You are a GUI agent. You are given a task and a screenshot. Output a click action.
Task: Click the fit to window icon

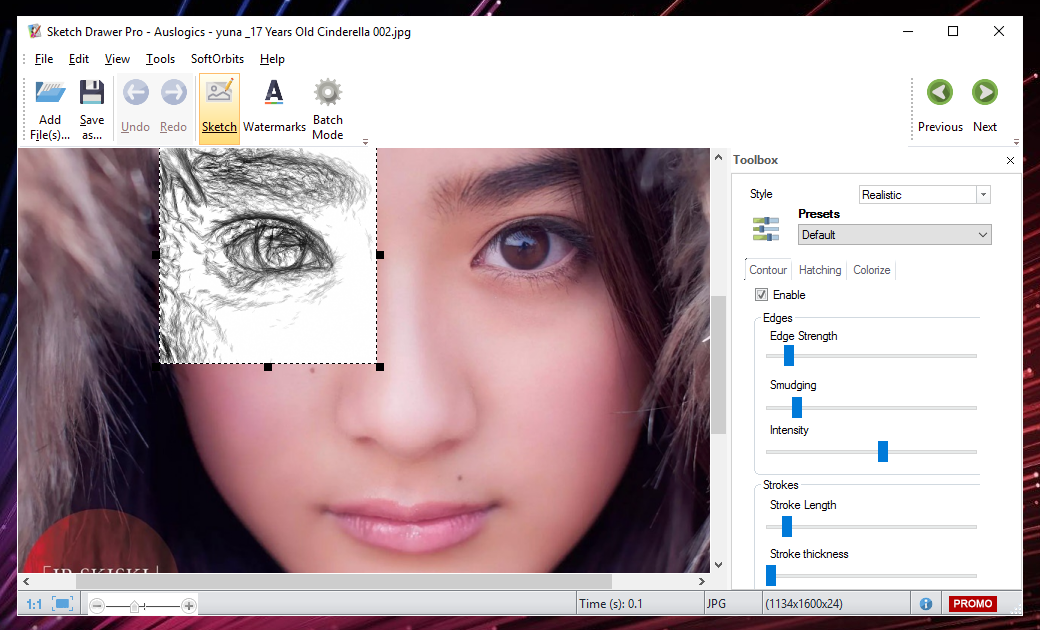tap(63, 604)
